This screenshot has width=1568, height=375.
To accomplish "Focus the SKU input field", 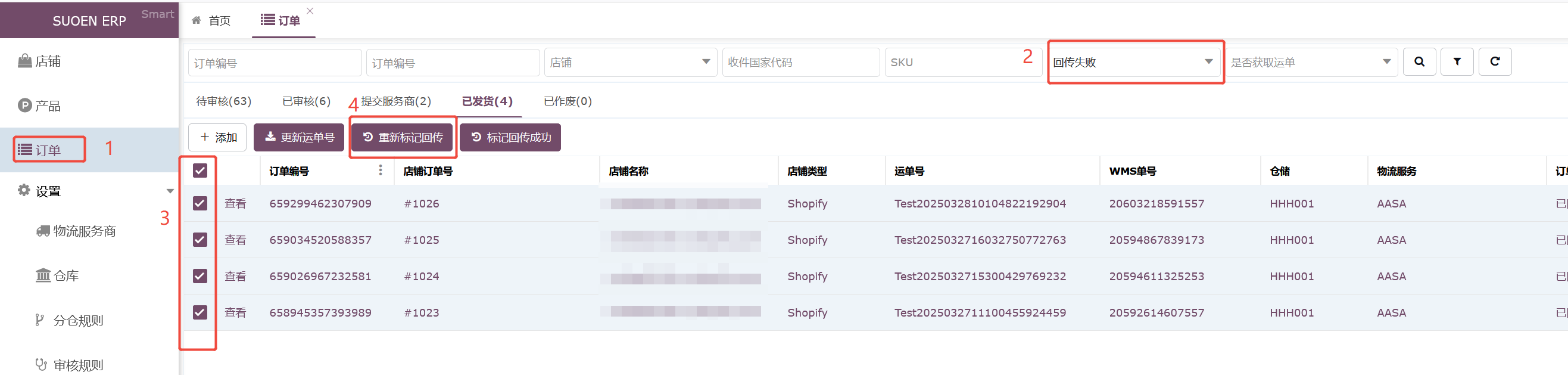I will pos(963,62).
